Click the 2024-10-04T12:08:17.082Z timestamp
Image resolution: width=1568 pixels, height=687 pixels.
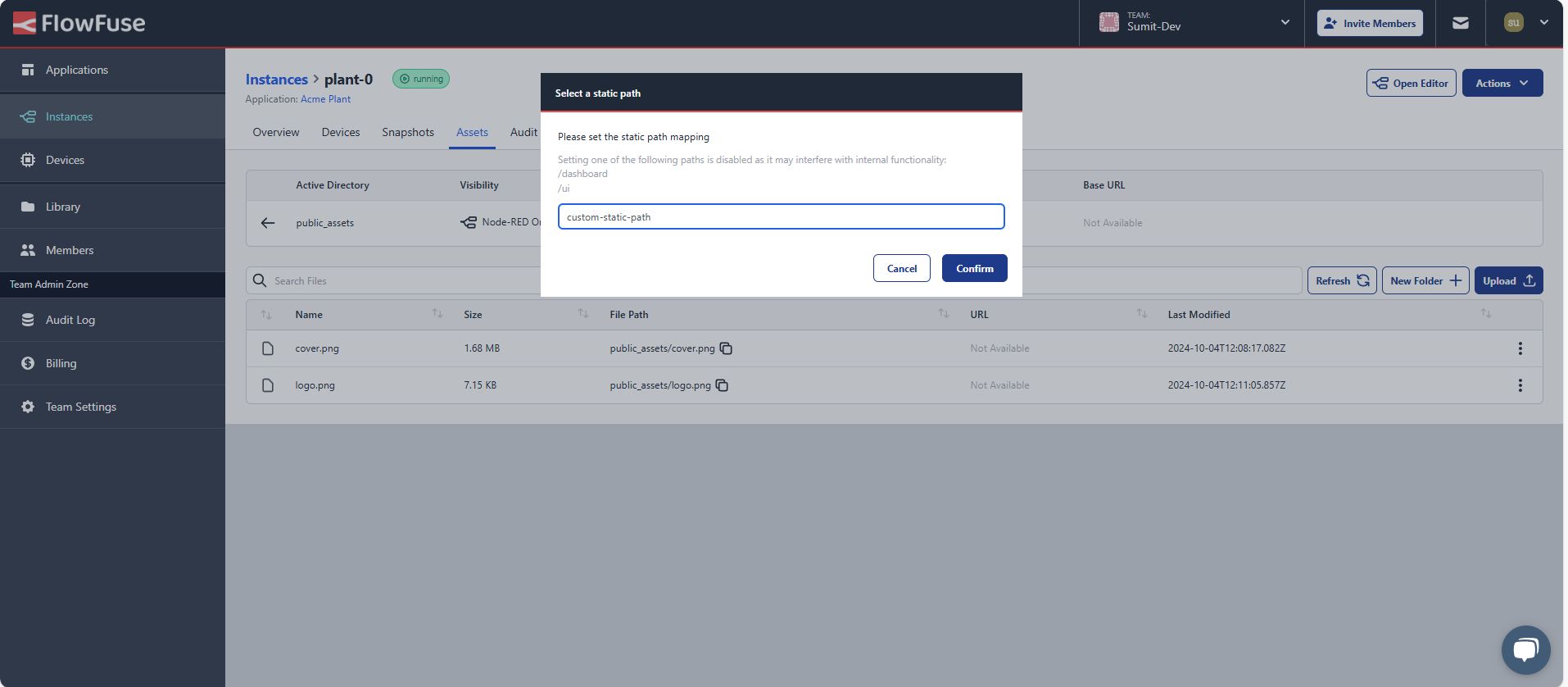point(1226,348)
